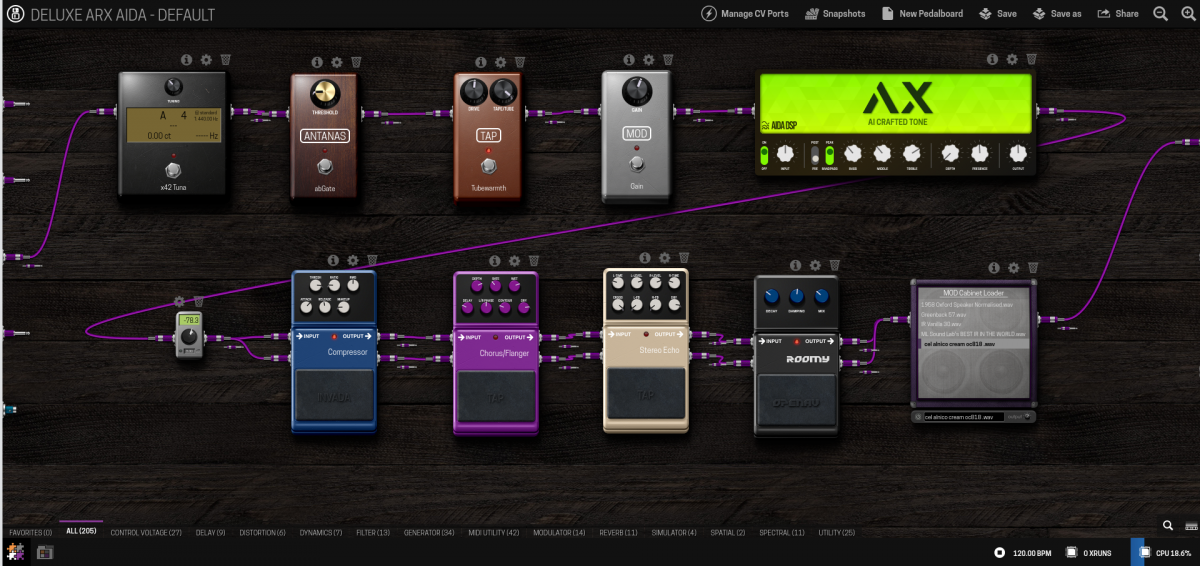The image size is (1200, 566).
Task: Select the Reverb plugin category tab
Action: [x=617, y=533]
